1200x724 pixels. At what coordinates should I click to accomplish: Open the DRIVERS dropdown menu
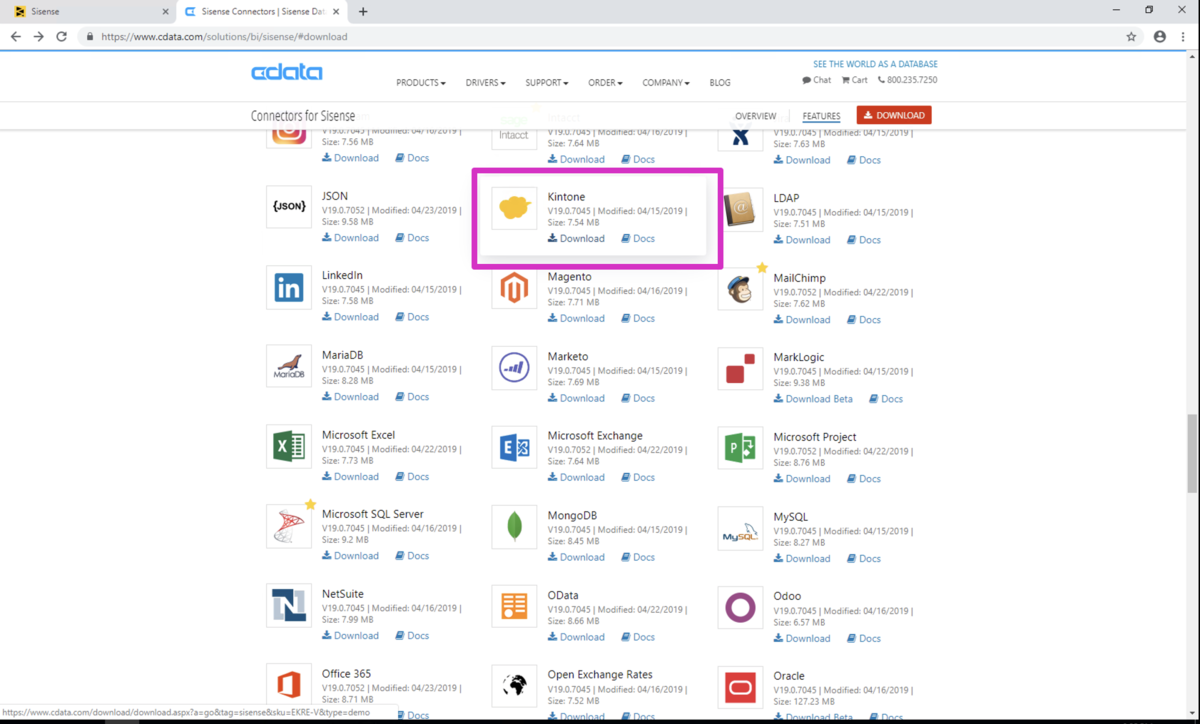tap(486, 83)
